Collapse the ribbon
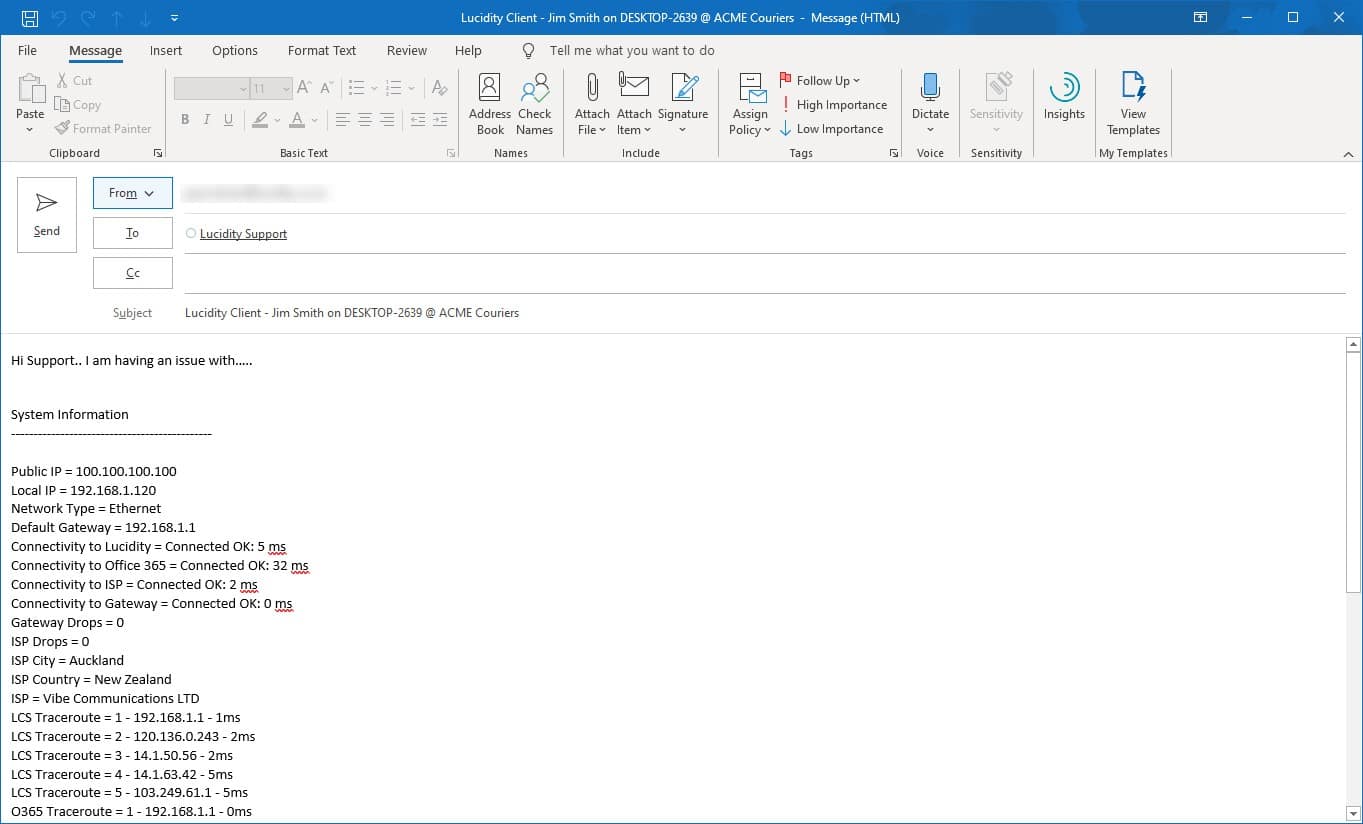 [1348, 154]
